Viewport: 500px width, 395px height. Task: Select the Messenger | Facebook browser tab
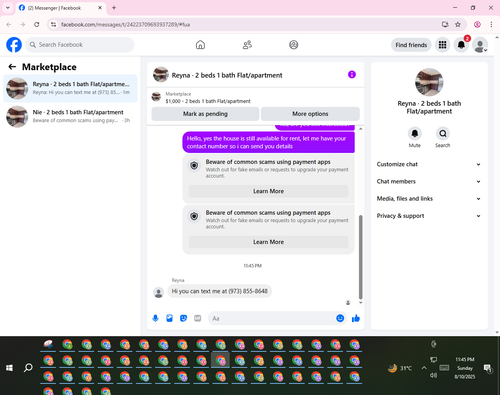[60, 8]
